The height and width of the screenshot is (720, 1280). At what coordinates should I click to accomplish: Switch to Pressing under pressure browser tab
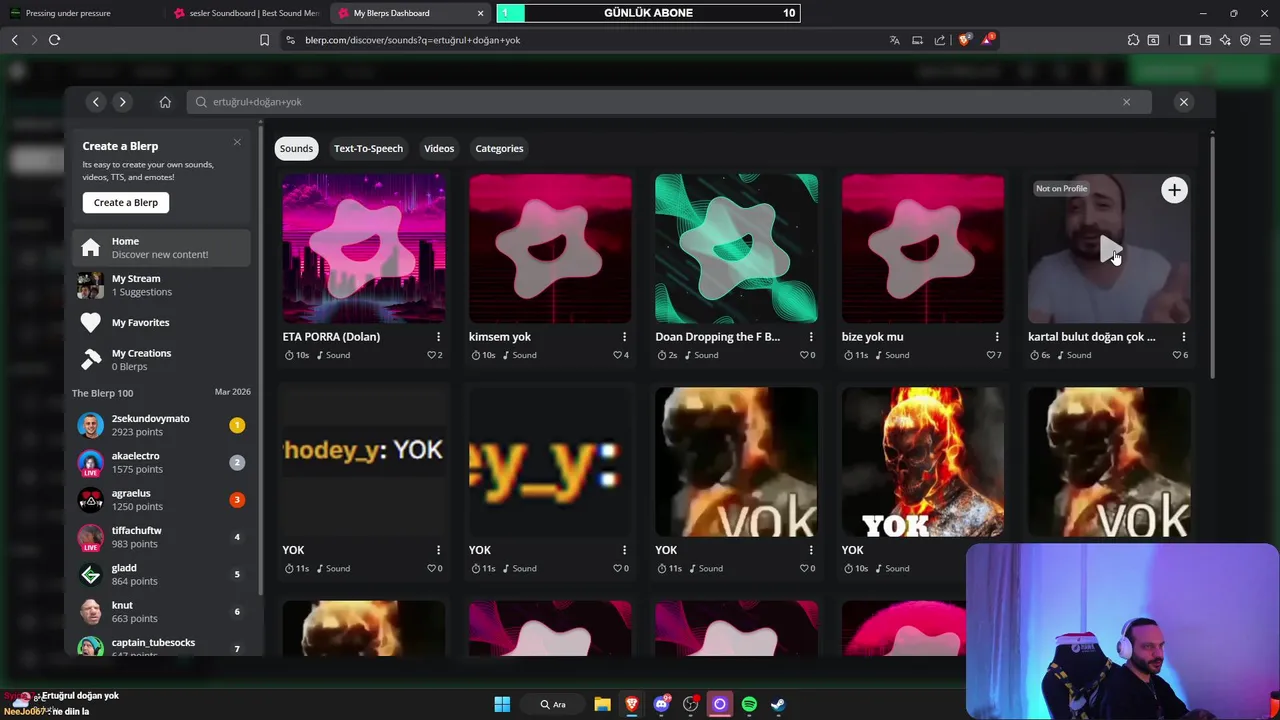82,13
